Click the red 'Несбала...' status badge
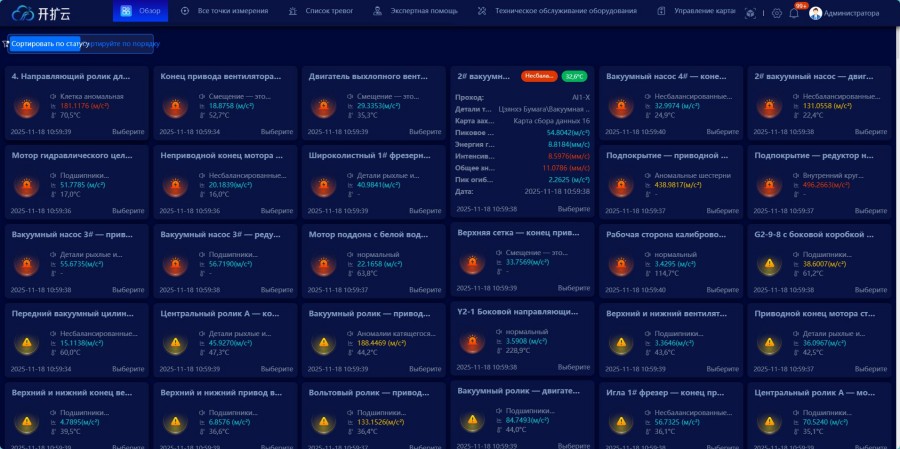The image size is (900, 449). (539, 76)
